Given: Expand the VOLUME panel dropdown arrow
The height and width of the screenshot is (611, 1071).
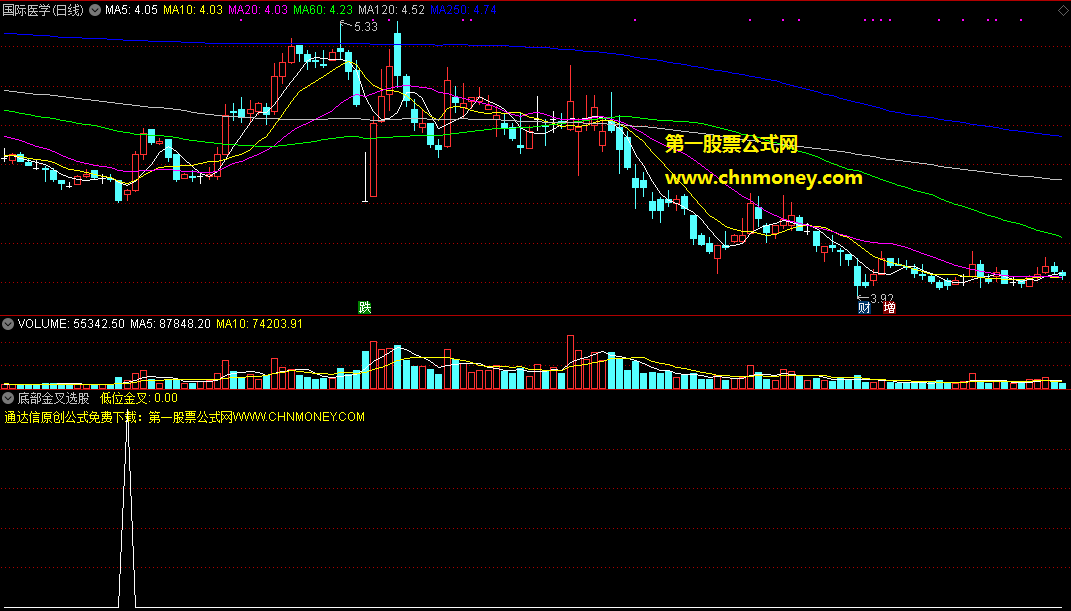Looking at the screenshot, I should pos(8,324).
